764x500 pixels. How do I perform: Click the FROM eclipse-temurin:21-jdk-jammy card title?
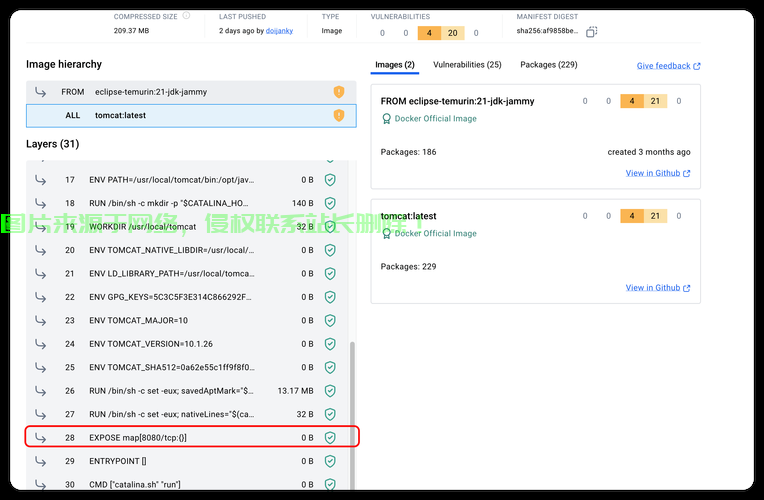coord(458,101)
